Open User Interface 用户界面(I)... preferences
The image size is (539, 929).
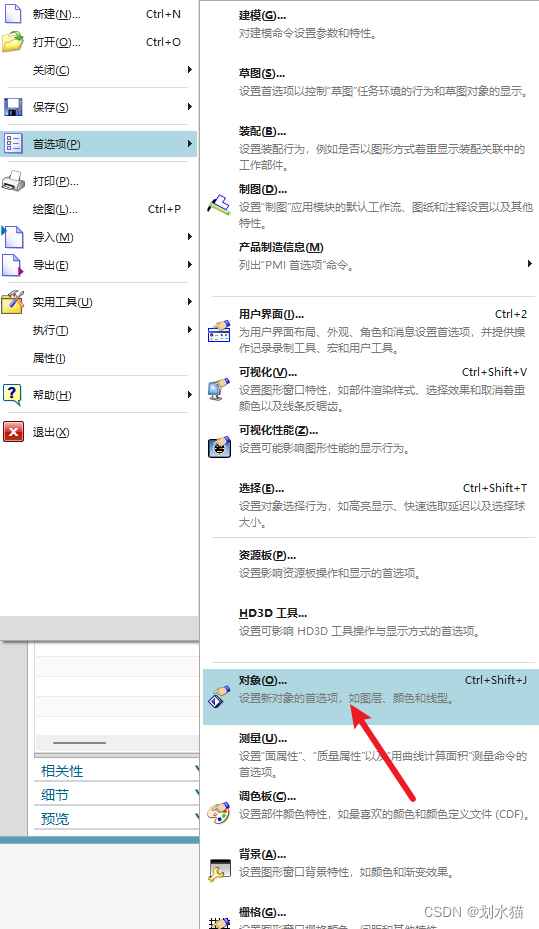(370, 331)
